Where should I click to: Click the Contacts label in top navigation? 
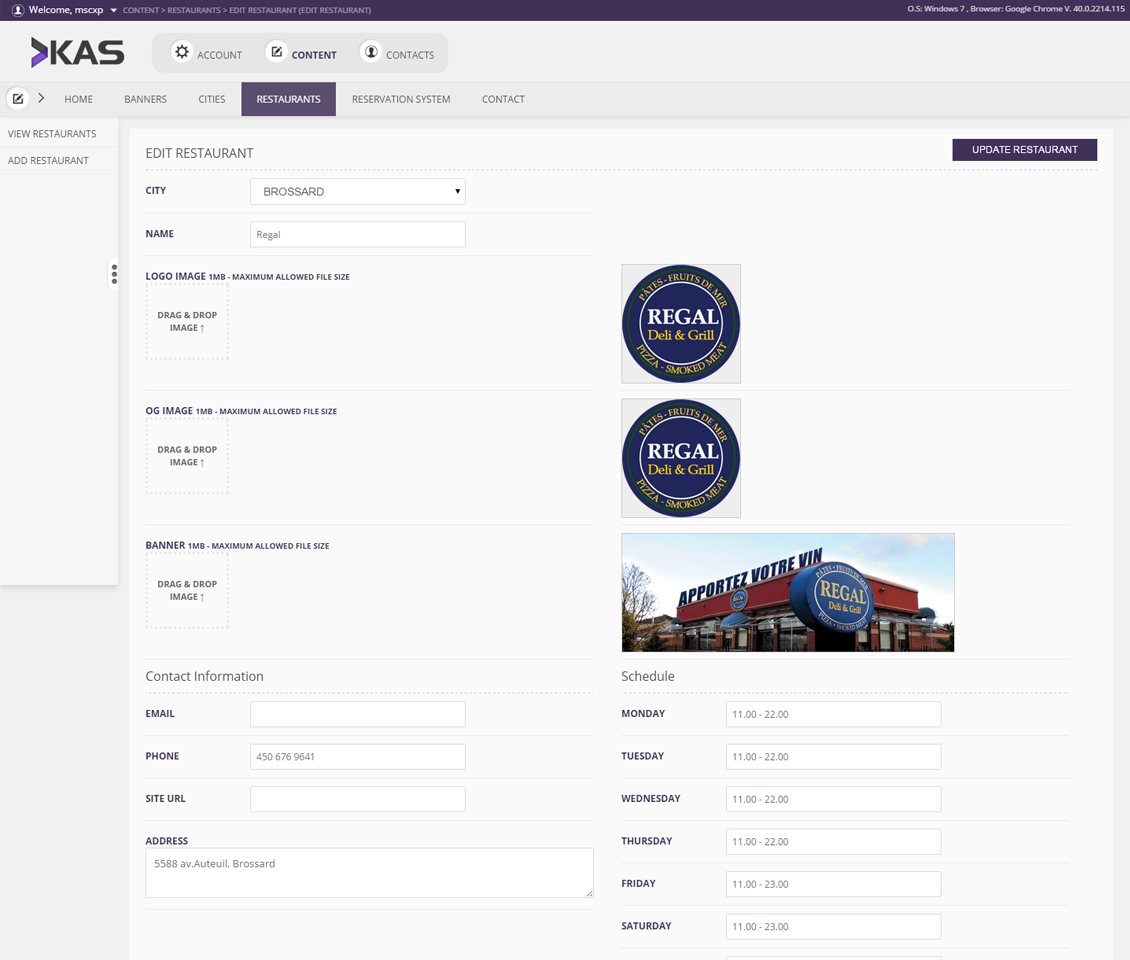tap(410, 55)
